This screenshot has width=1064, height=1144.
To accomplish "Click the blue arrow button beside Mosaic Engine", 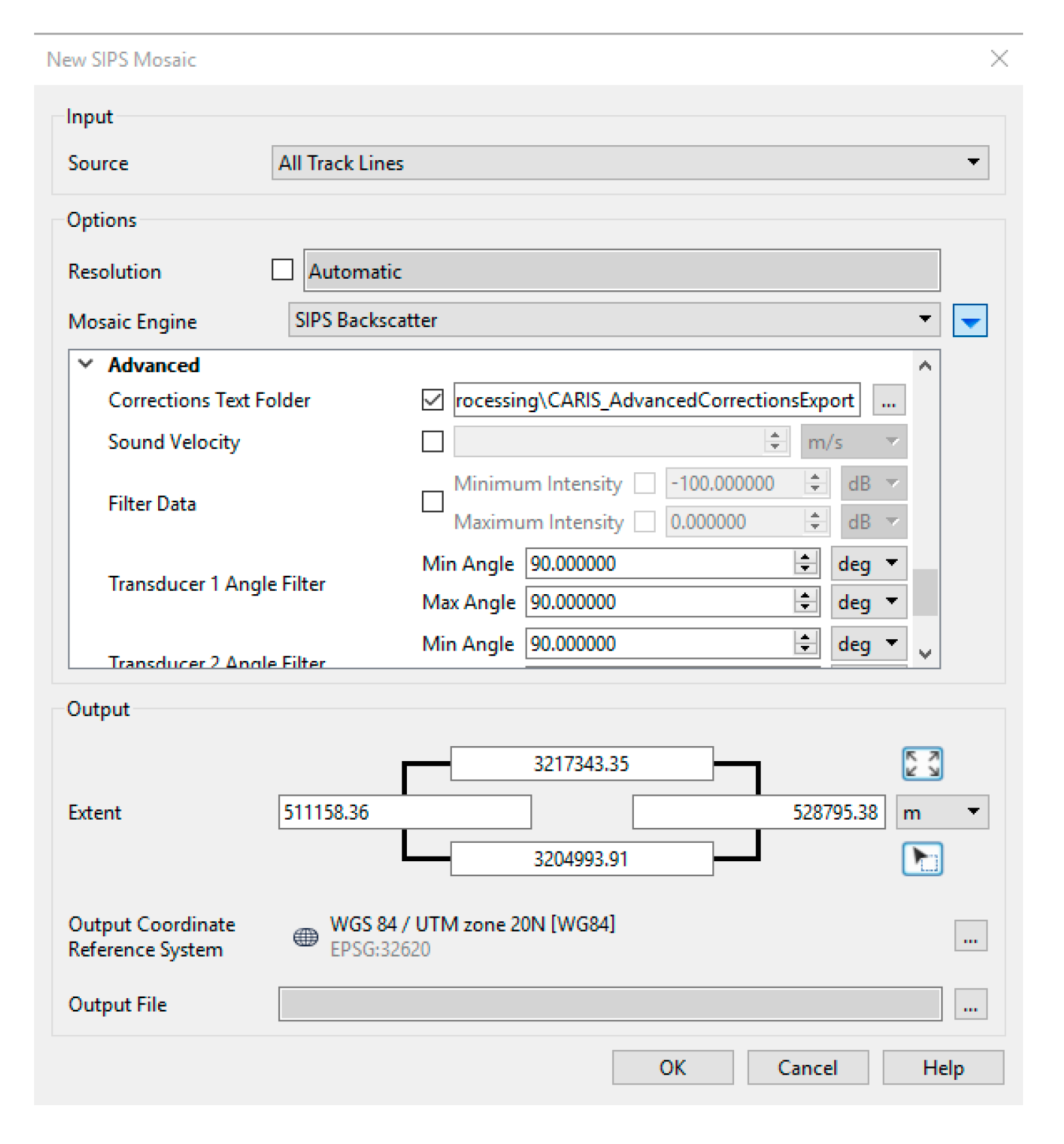I will [x=969, y=321].
